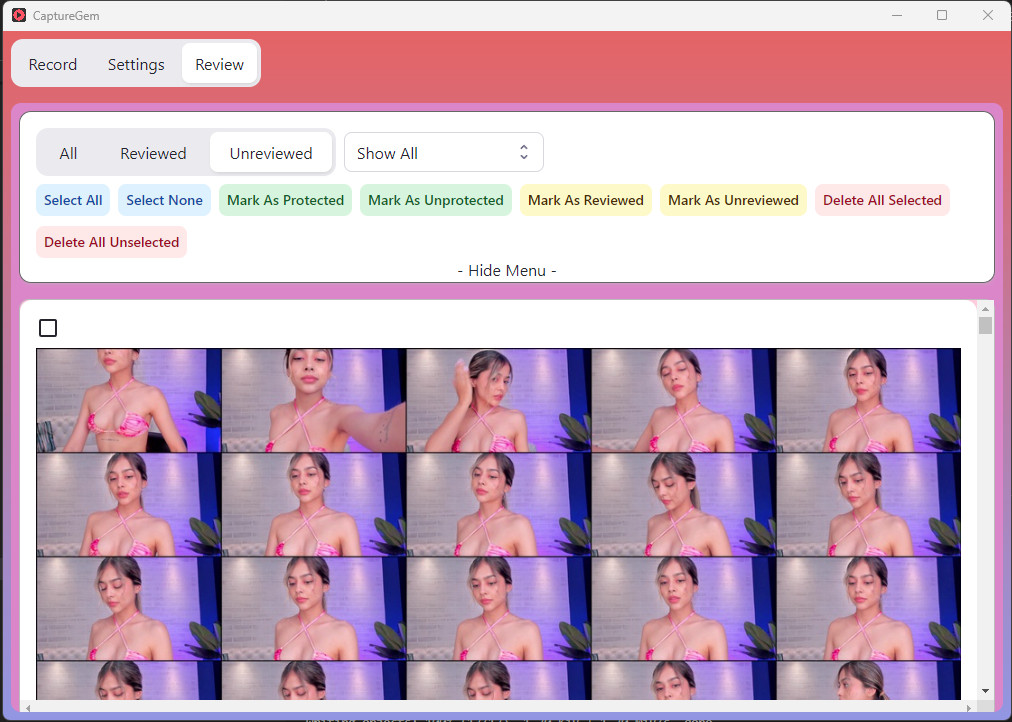
Task: Click the vertical scrollbar up arrow
Action: (x=985, y=308)
